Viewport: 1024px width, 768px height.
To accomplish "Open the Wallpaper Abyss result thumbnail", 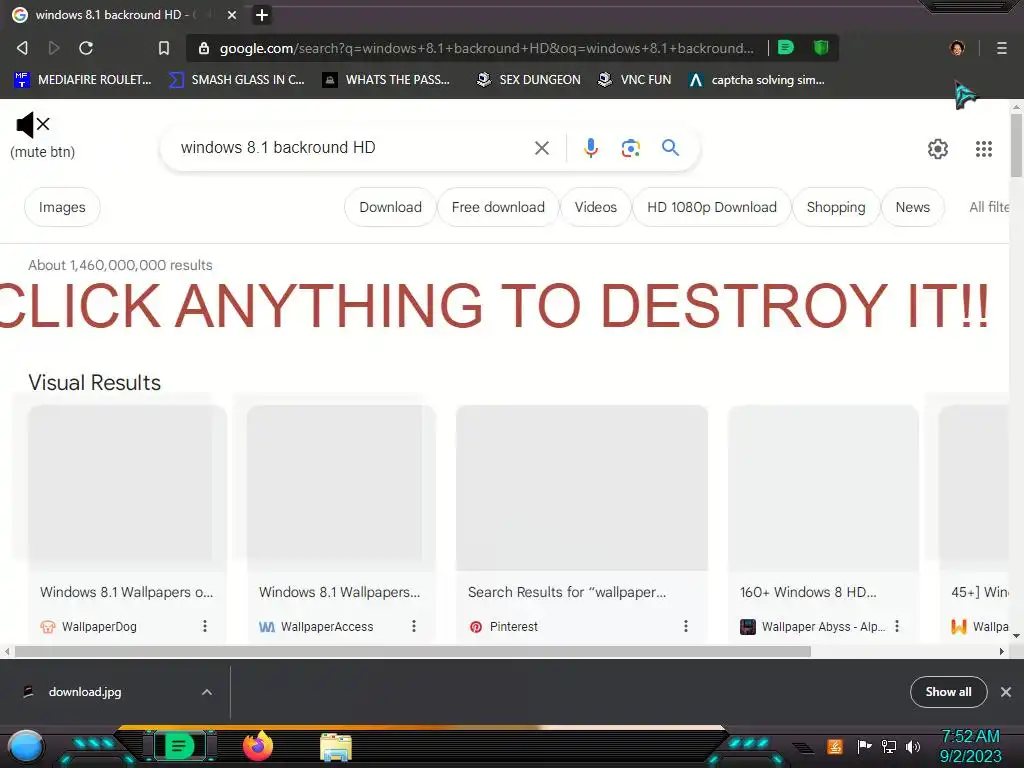I will (x=823, y=488).
